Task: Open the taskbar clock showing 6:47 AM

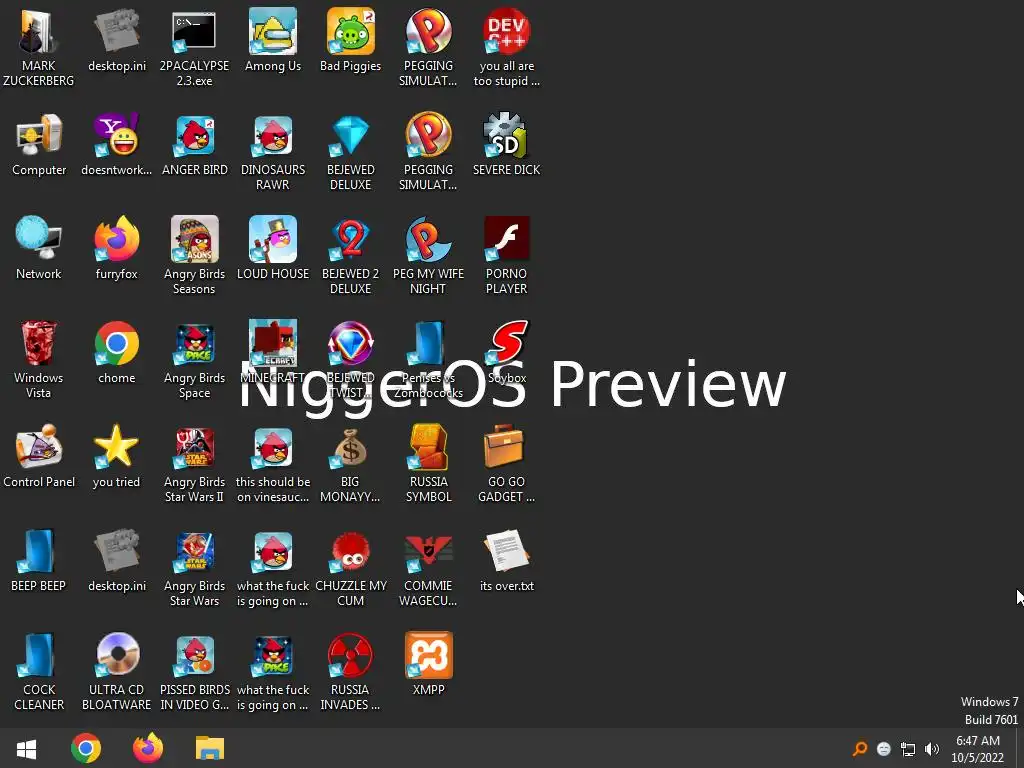Action: click(x=978, y=749)
